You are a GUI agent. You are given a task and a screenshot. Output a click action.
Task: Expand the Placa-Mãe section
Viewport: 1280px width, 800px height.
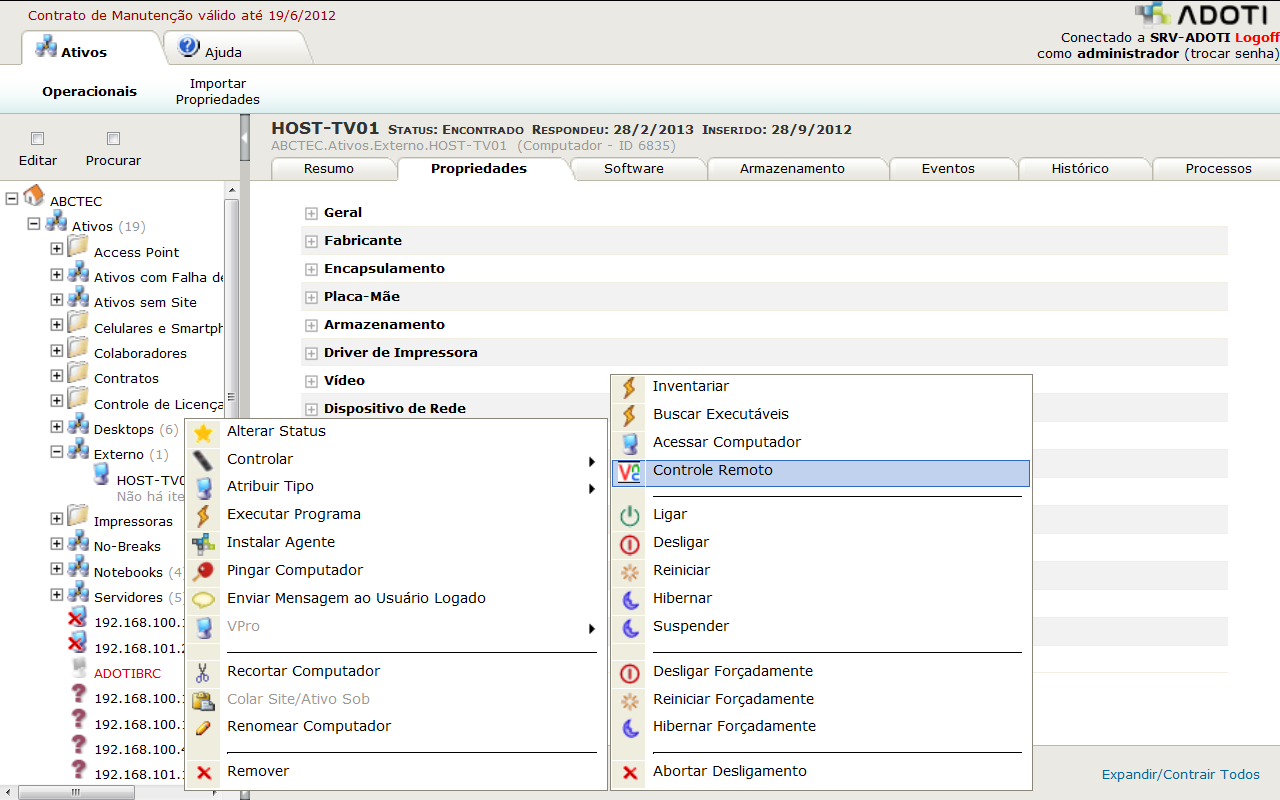tap(312, 297)
